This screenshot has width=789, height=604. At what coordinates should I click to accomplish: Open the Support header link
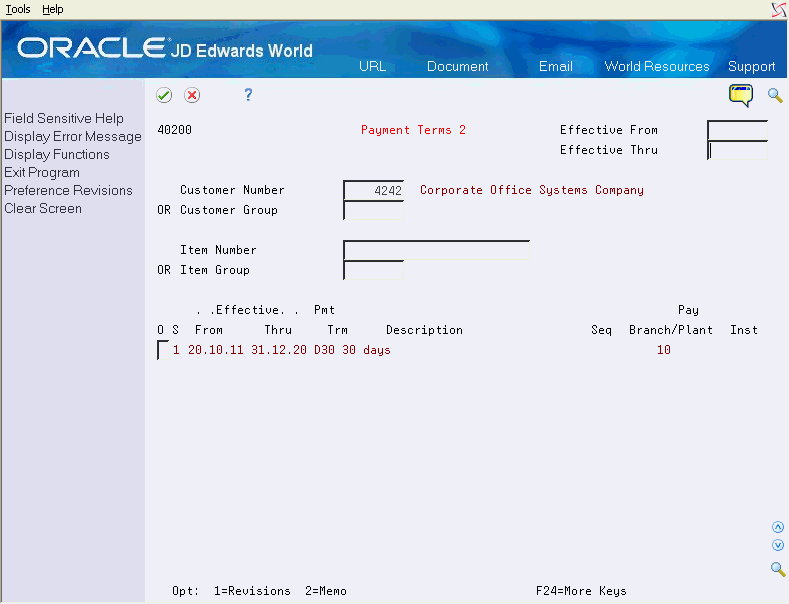pos(751,66)
